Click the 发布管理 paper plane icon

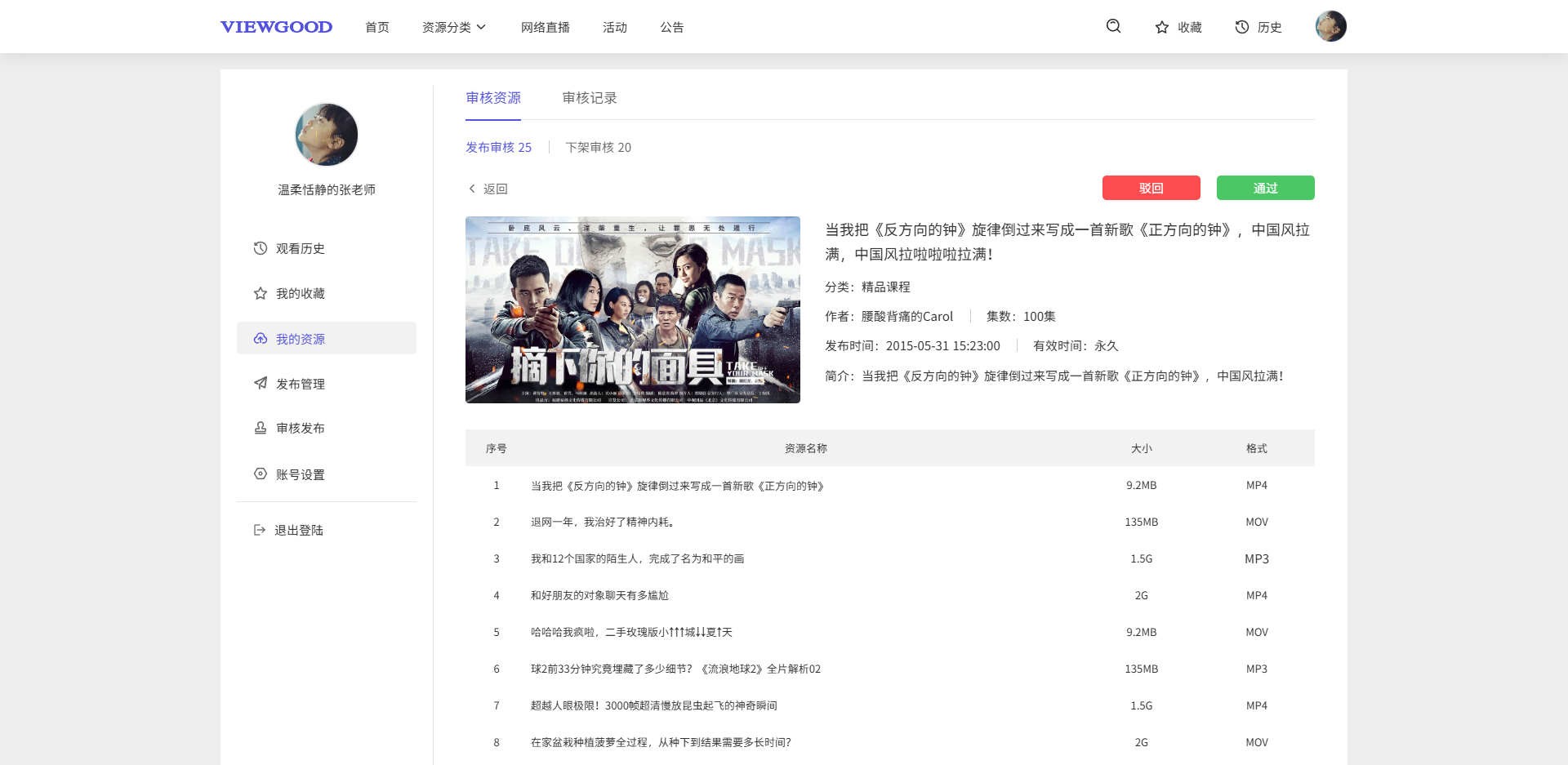pyautogui.click(x=261, y=383)
